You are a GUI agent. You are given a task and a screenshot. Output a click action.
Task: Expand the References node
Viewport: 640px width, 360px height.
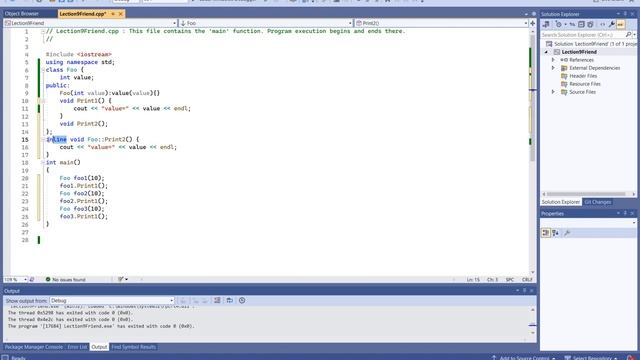(553, 60)
